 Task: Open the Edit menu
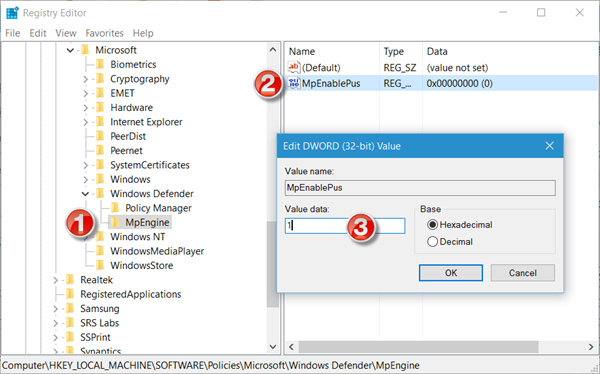(38, 33)
